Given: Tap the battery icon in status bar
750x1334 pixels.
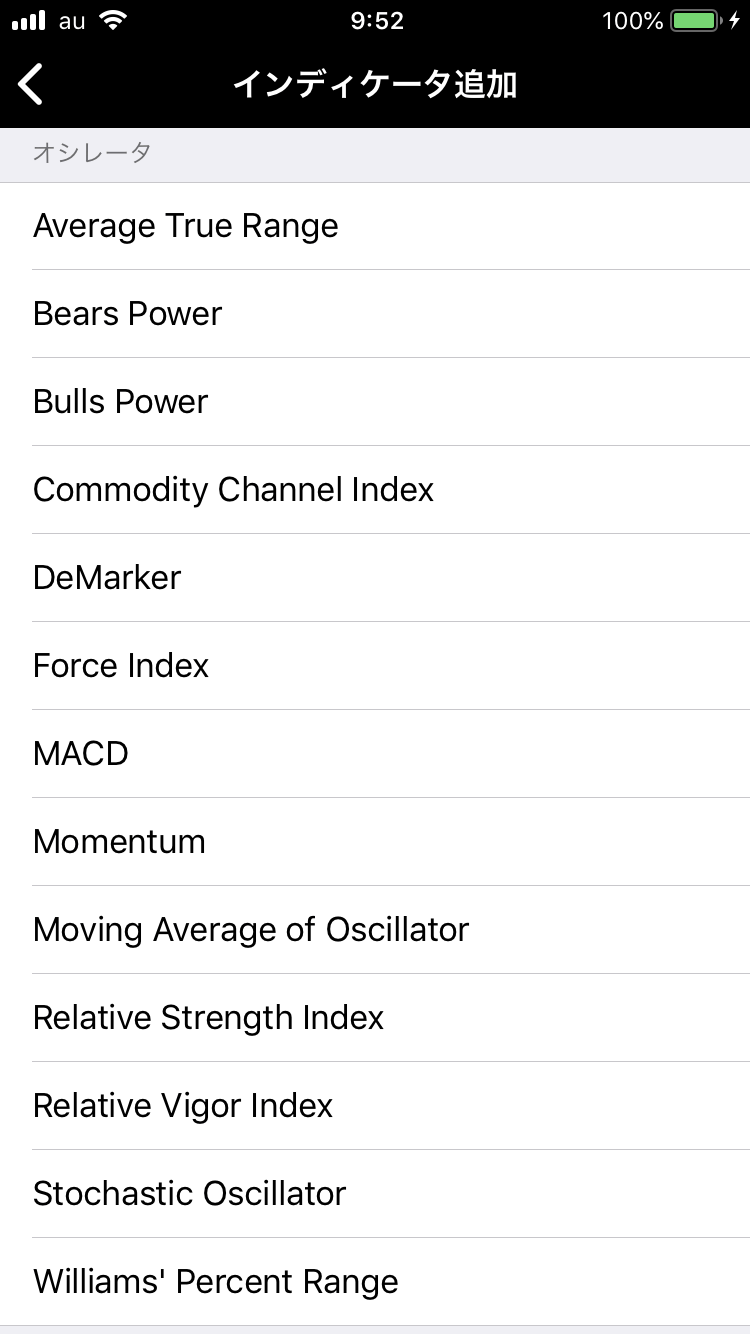Looking at the screenshot, I should (697, 21).
